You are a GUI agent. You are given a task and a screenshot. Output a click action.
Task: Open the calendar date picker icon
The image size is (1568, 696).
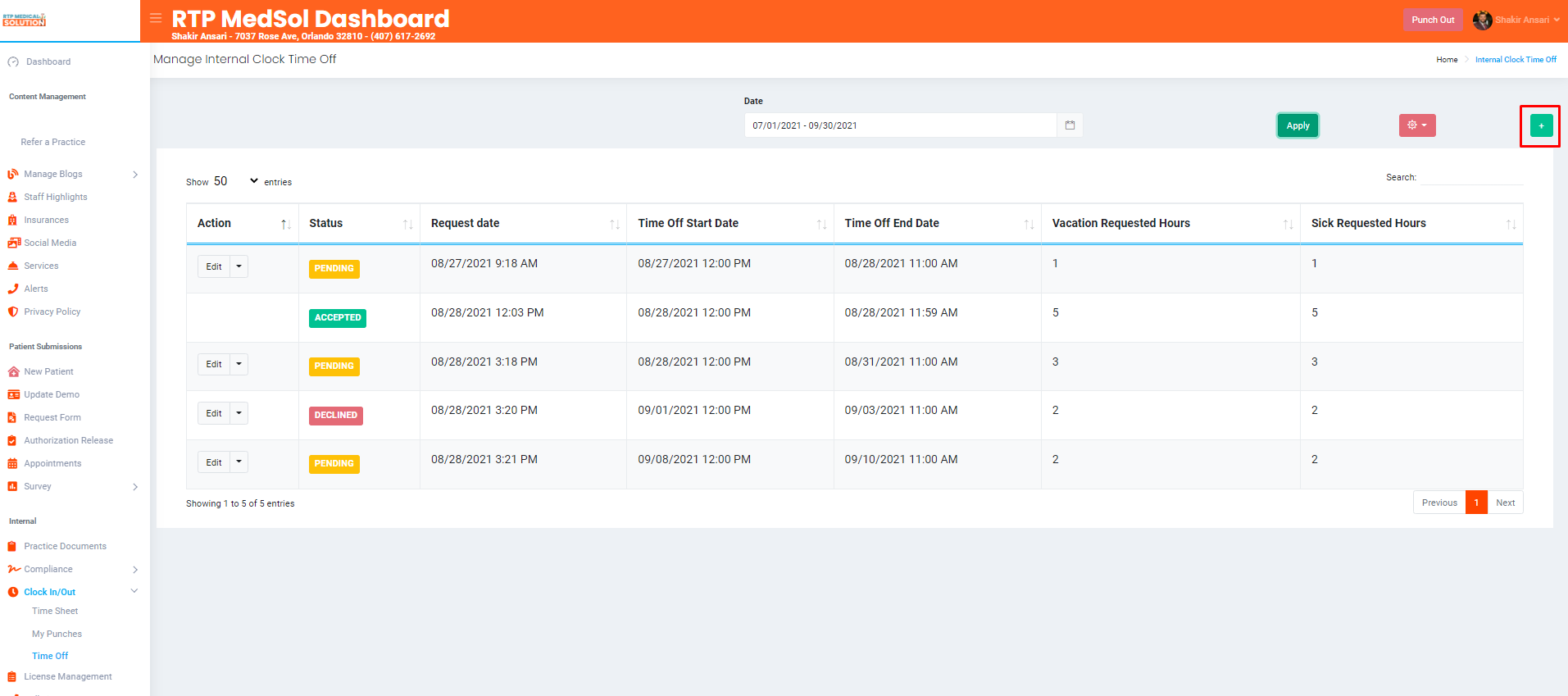tap(1070, 125)
